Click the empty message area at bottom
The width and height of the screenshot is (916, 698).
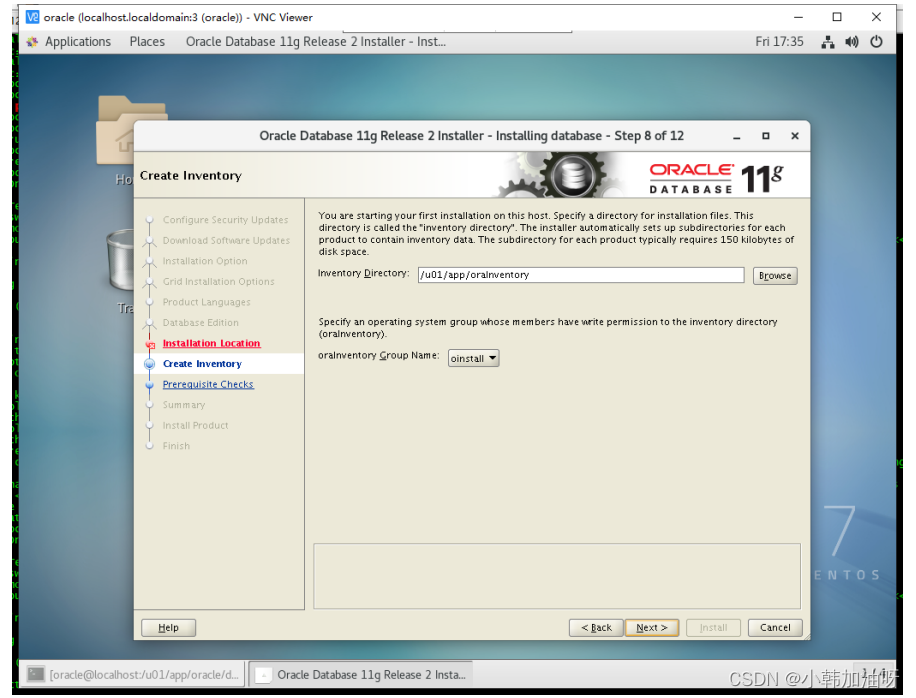pos(557,577)
